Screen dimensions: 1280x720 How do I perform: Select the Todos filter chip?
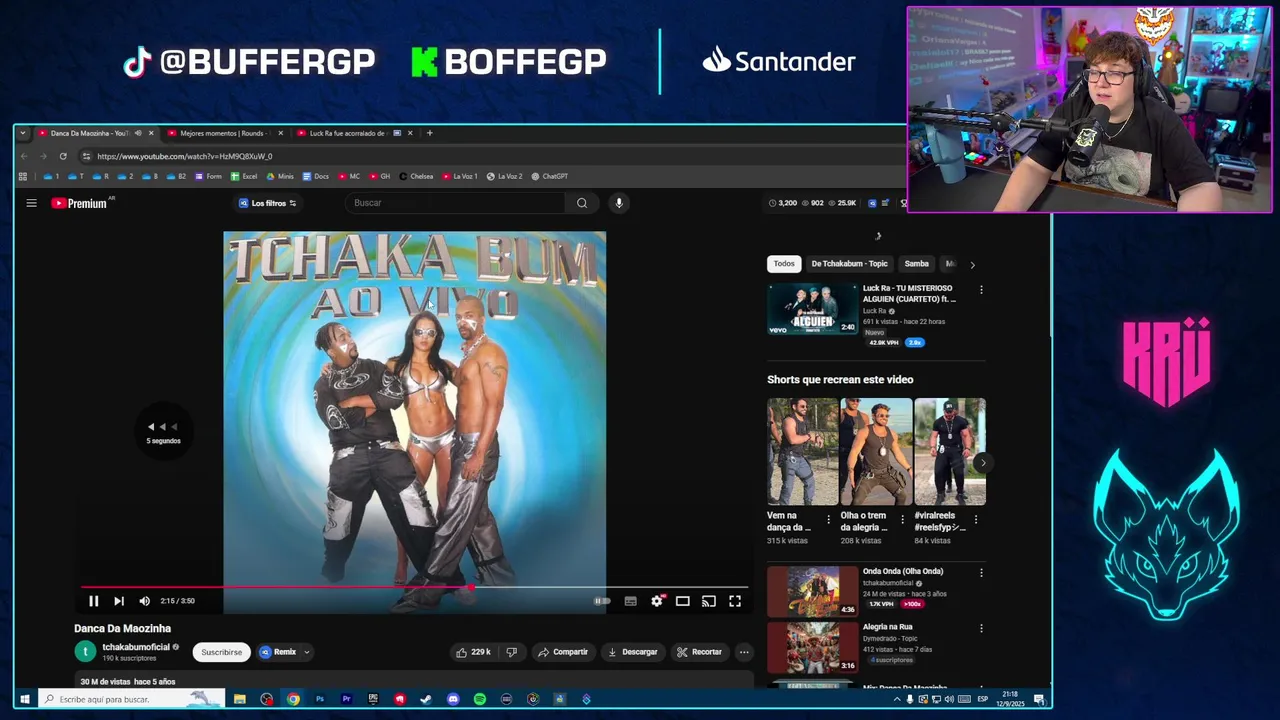pos(784,264)
